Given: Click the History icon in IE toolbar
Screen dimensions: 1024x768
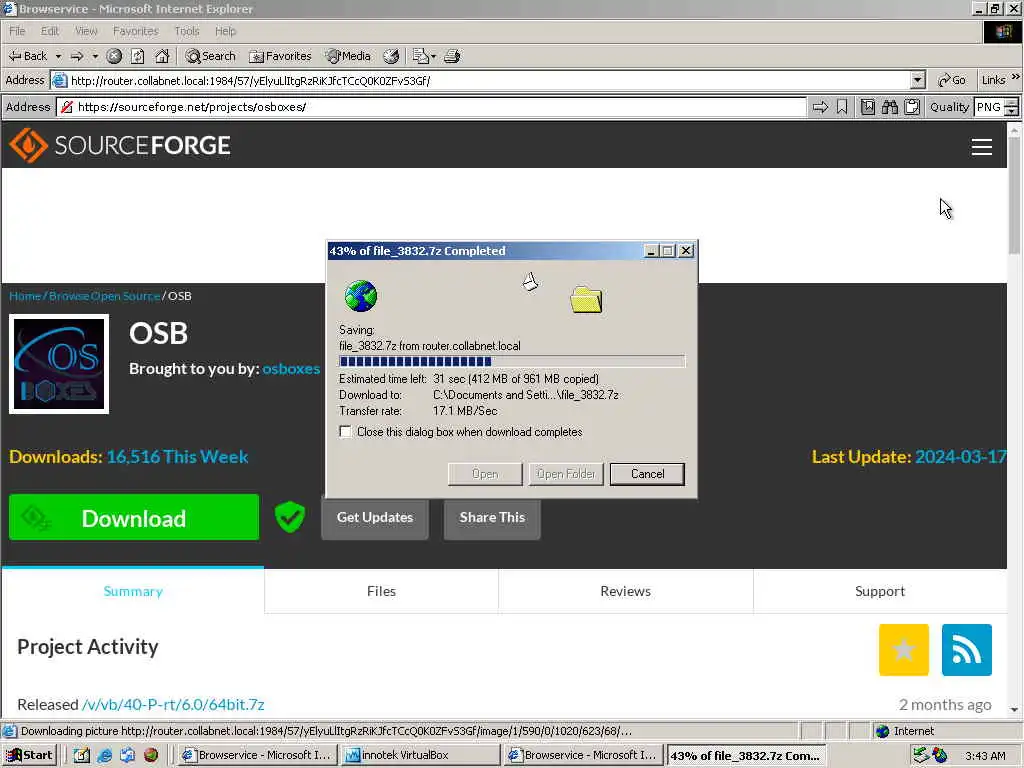Looking at the screenshot, I should click(x=391, y=56).
